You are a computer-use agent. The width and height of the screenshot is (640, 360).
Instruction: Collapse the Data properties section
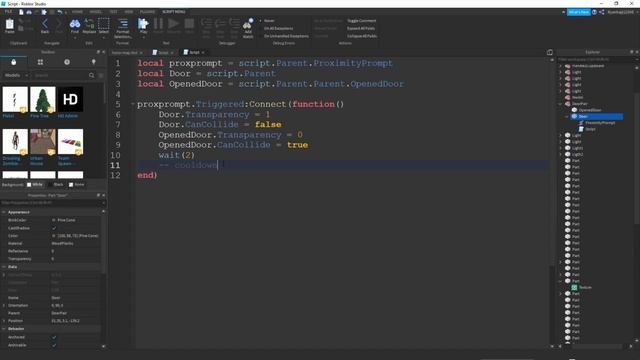[4, 267]
